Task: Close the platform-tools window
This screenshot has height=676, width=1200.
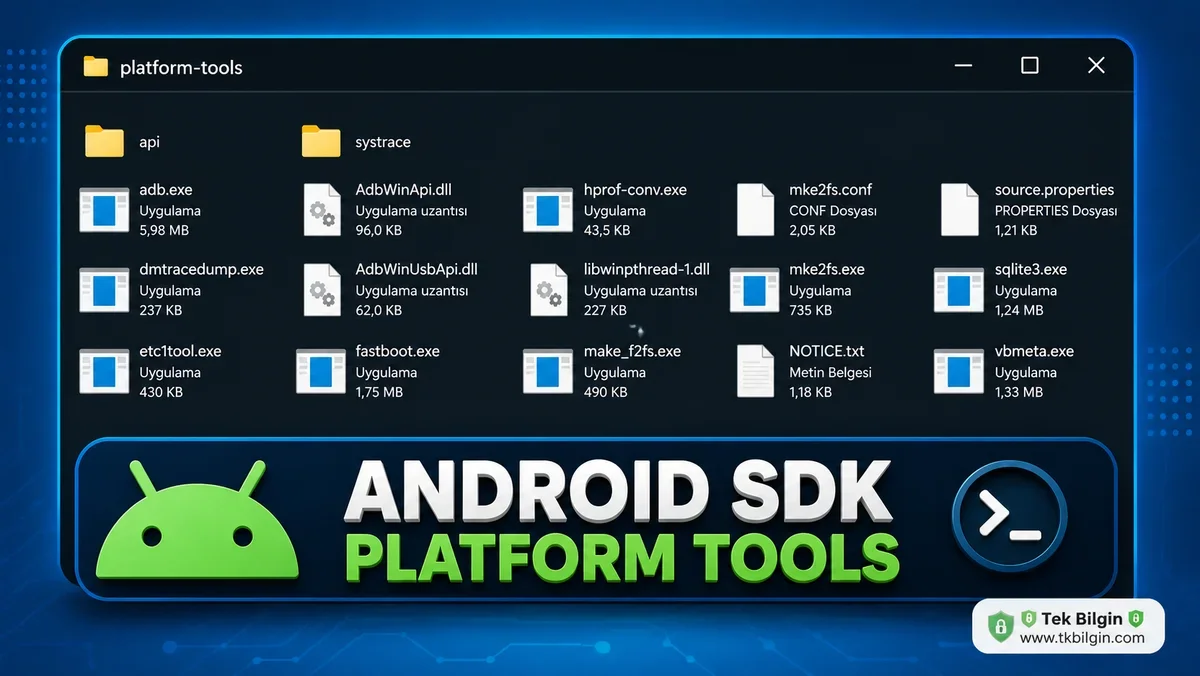Action: [x=1096, y=66]
